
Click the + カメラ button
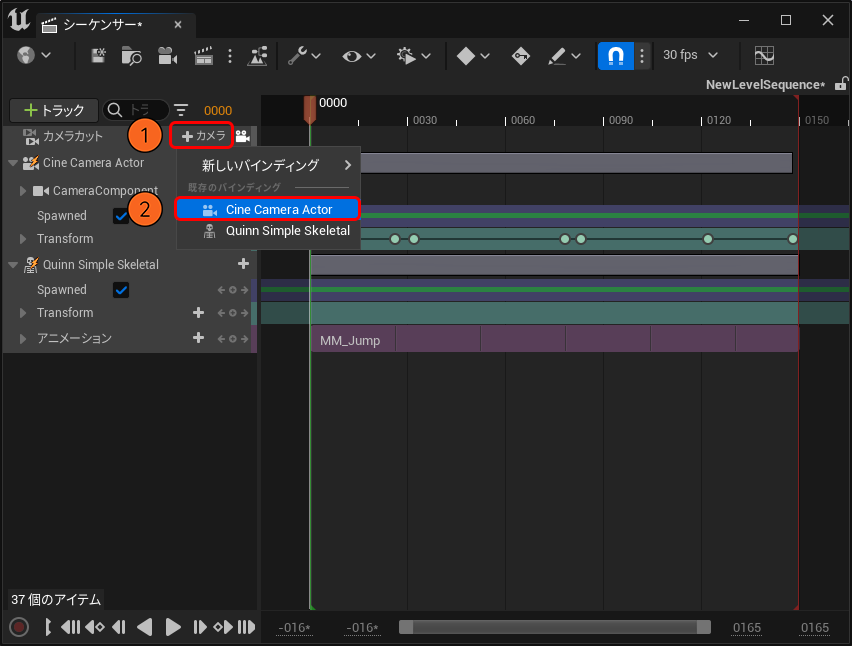point(204,135)
